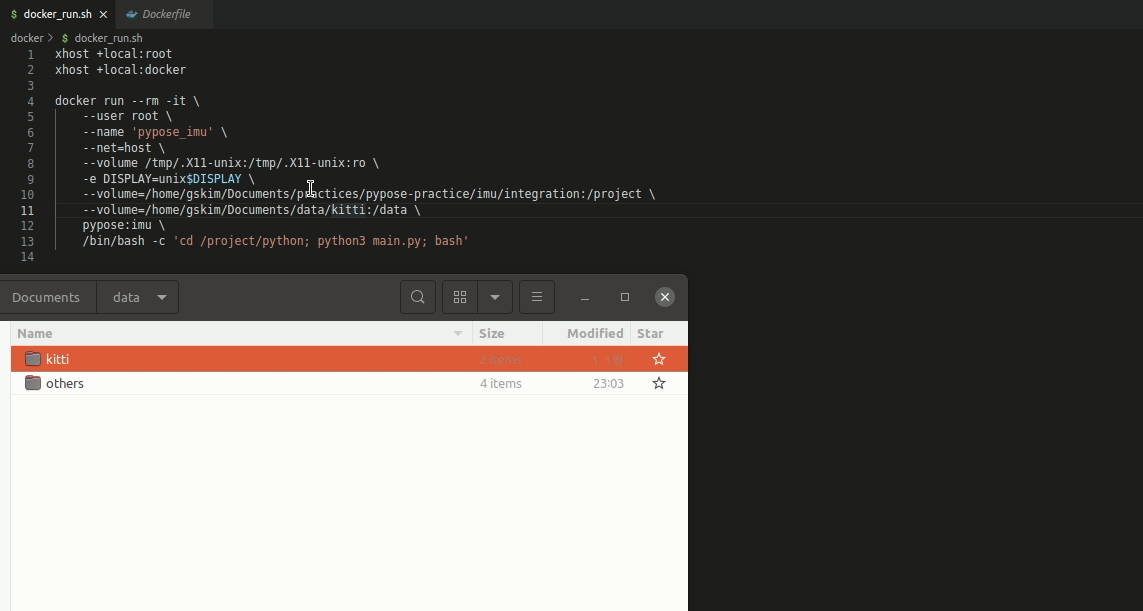Click the others folder icon
This screenshot has width=1143, height=611.
click(x=33, y=383)
